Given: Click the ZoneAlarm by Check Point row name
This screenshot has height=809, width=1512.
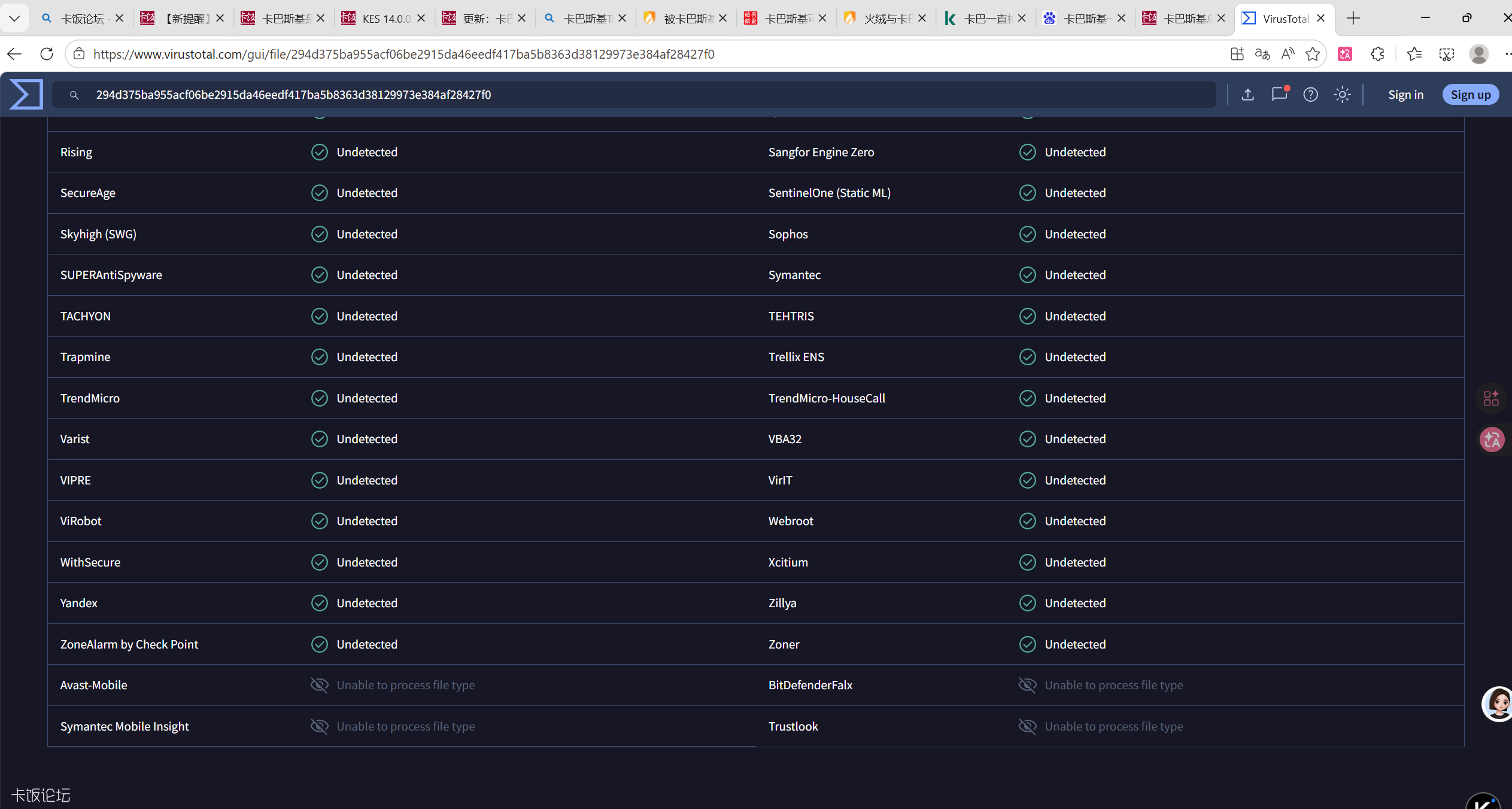Looking at the screenshot, I should (x=129, y=644).
